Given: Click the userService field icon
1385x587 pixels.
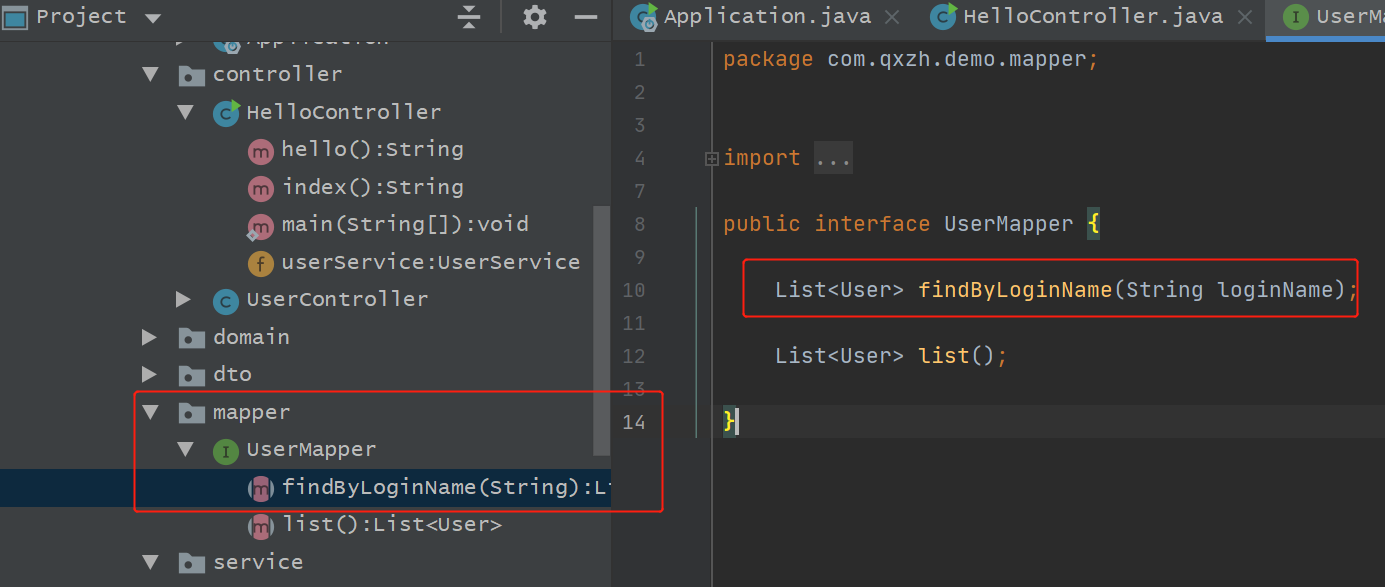Looking at the screenshot, I should click(x=260, y=263).
